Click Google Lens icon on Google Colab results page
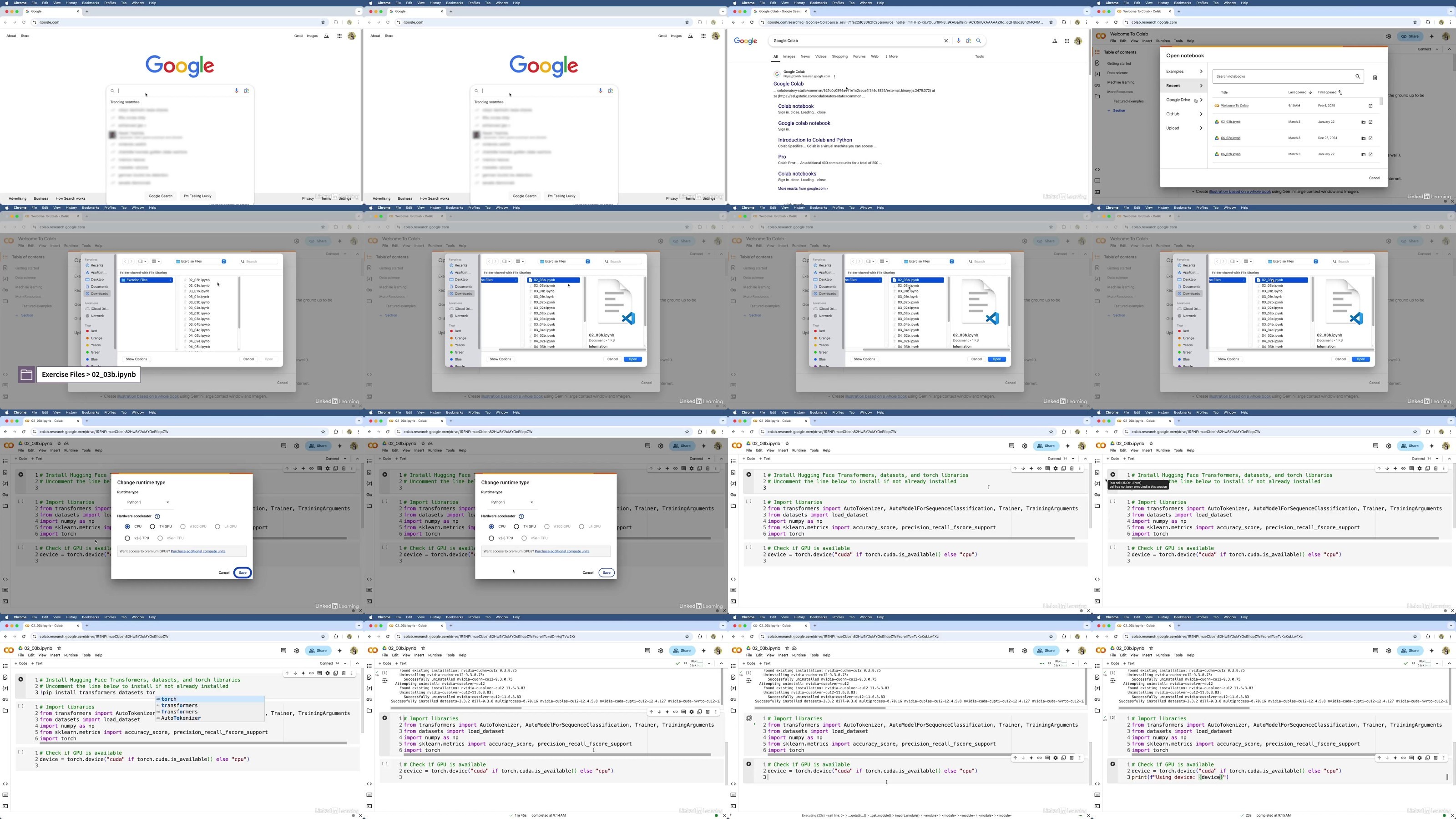Image resolution: width=1456 pixels, height=819 pixels. pos(968,40)
